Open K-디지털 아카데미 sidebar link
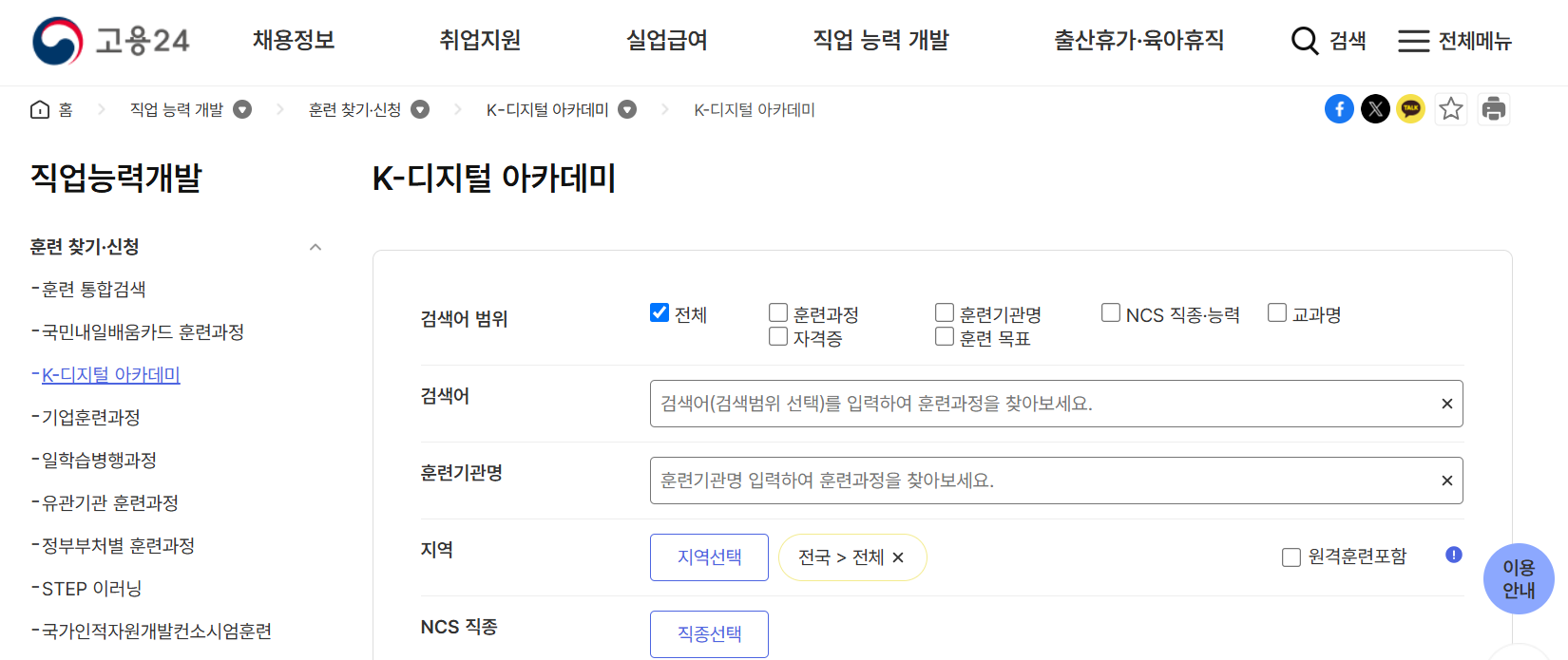This screenshot has height=660, width=1568. [111, 375]
